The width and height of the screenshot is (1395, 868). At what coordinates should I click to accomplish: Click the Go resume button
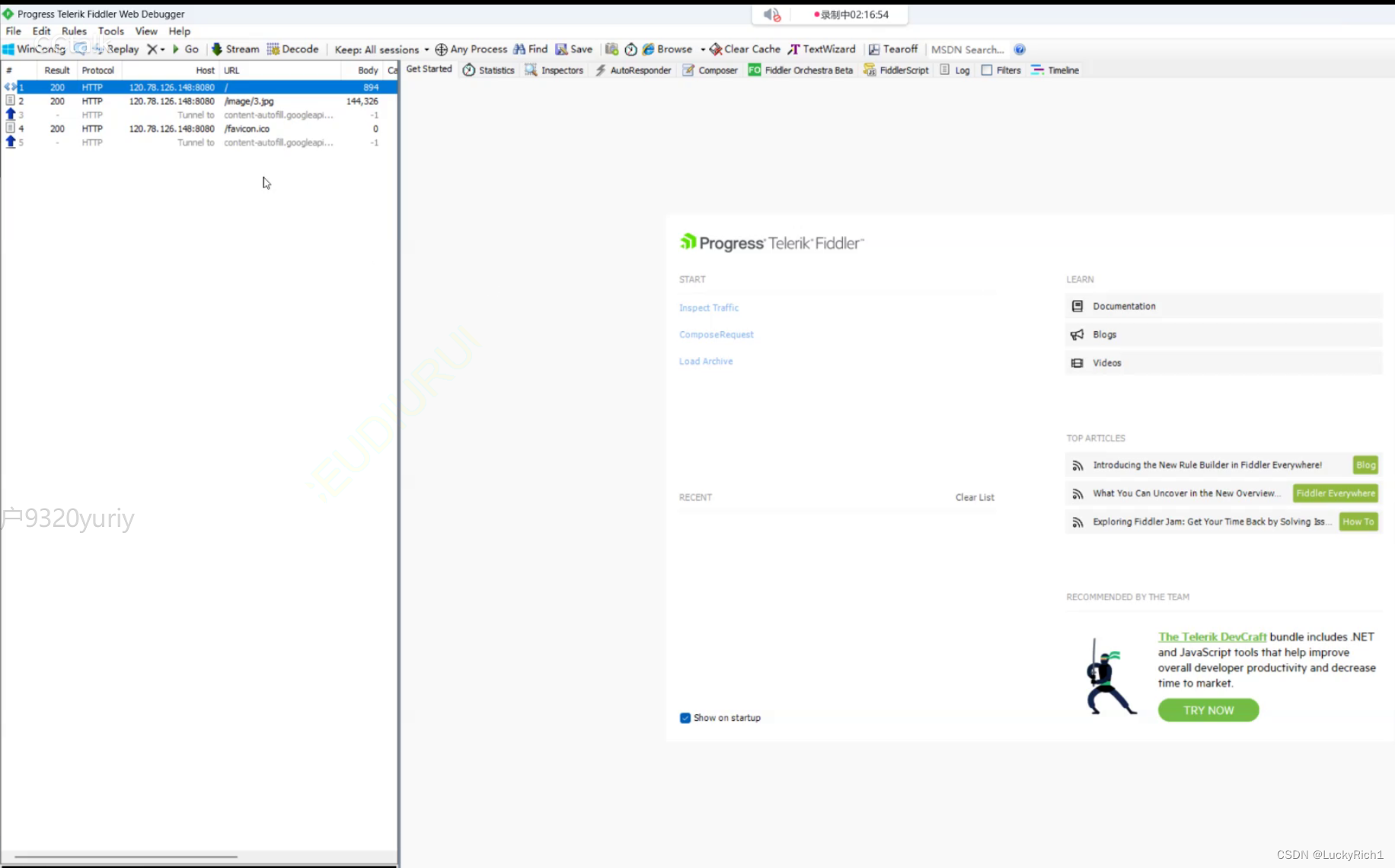point(185,49)
